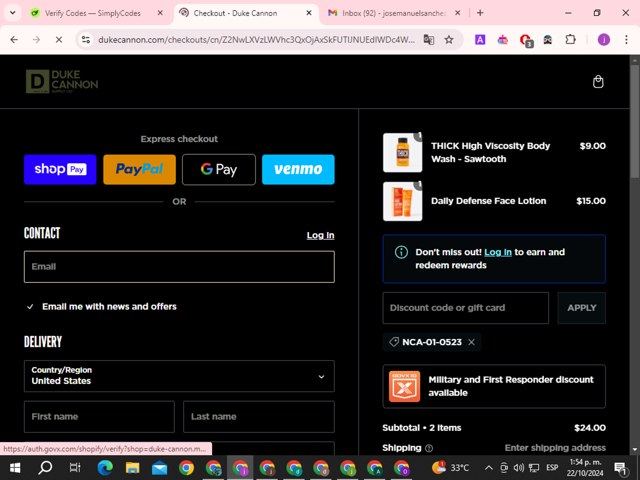This screenshot has width=640, height=480.
Task: Launch Microsoft Edge from taskbar
Action: pyautogui.click(x=105, y=468)
